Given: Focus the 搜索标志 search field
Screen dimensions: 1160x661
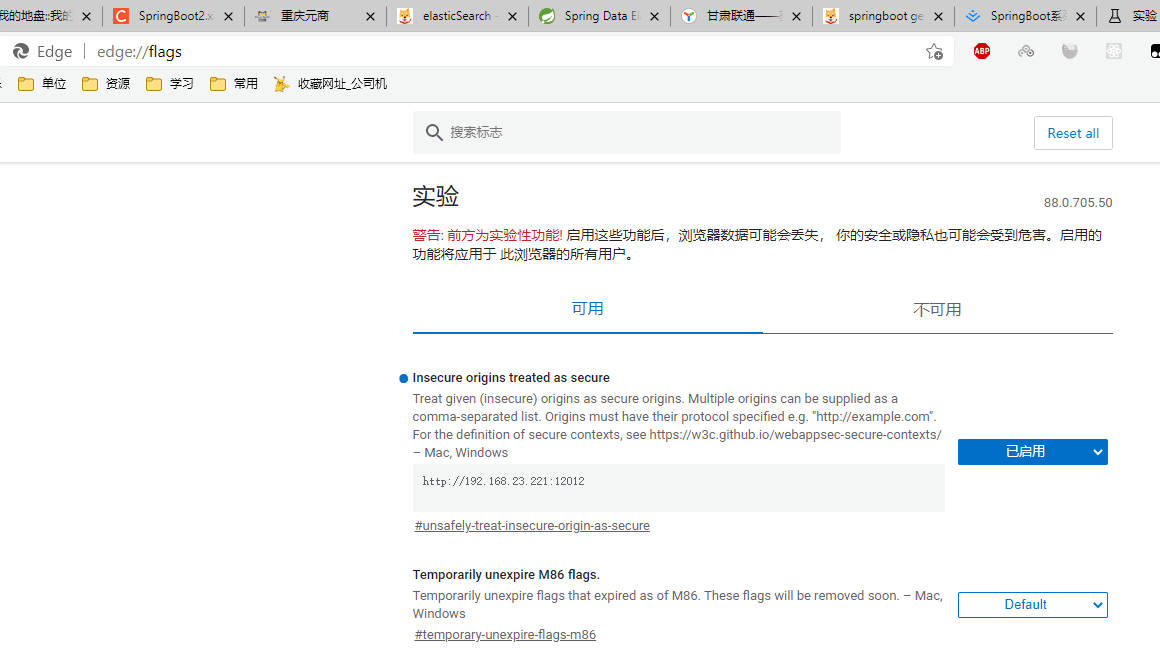Looking at the screenshot, I should pyautogui.click(x=627, y=132).
